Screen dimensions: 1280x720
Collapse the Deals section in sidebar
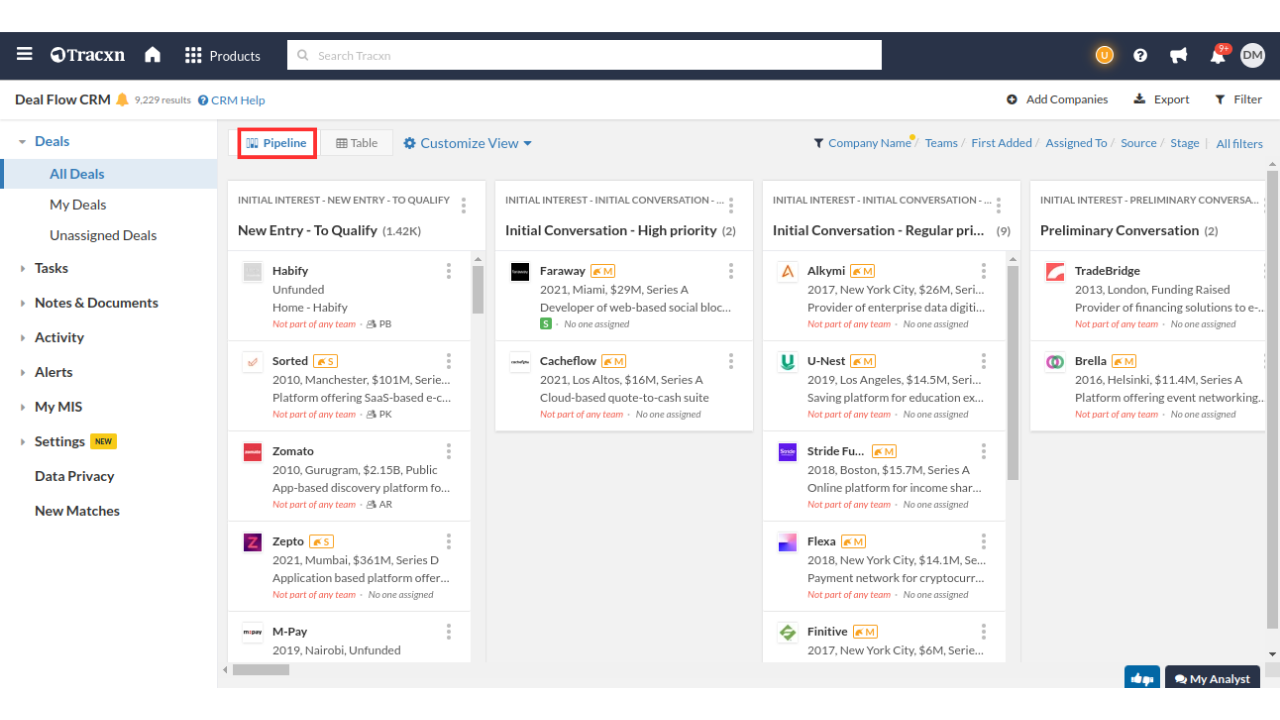click(x=23, y=142)
